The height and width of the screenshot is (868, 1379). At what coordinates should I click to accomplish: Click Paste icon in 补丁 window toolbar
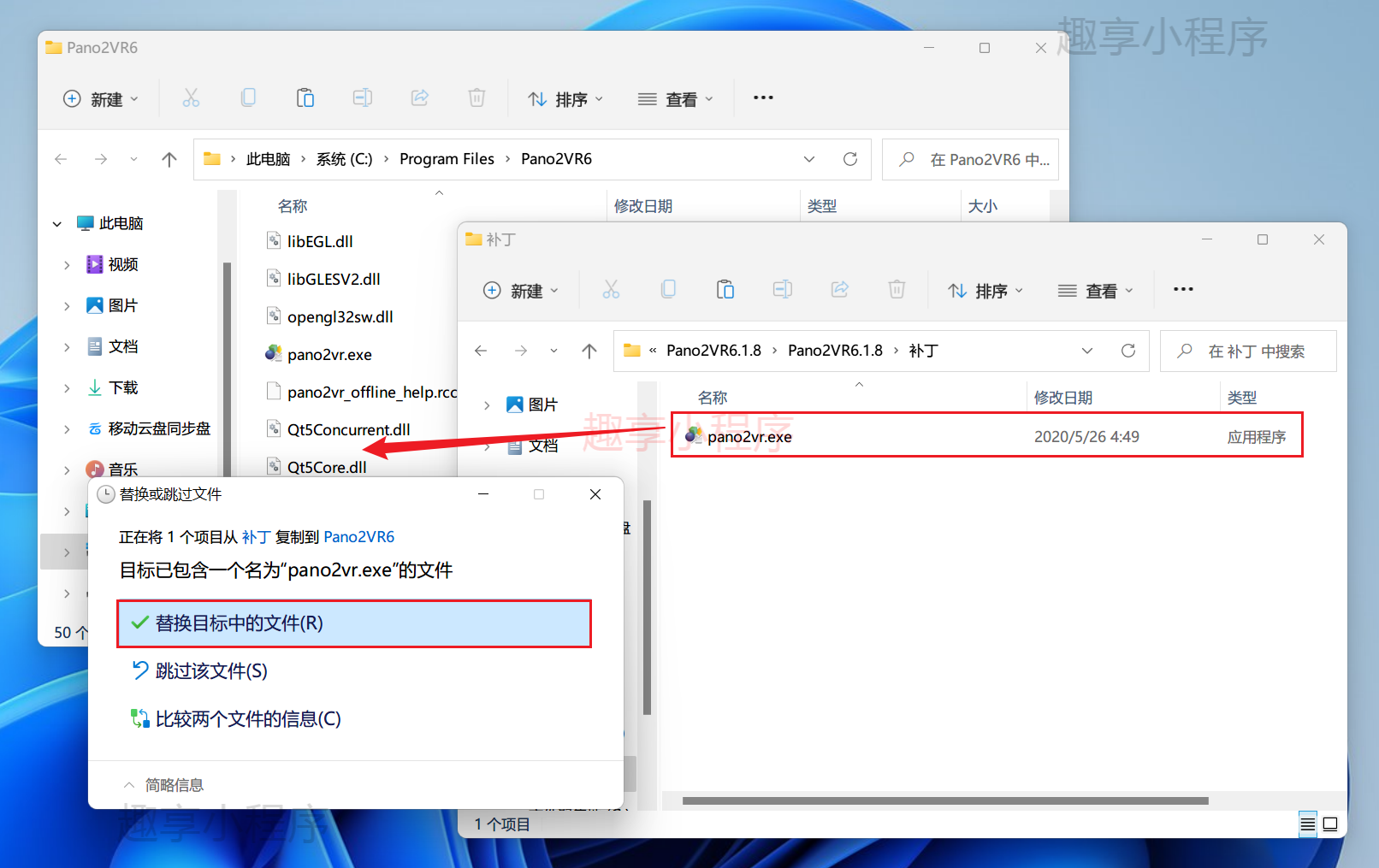tap(725, 290)
